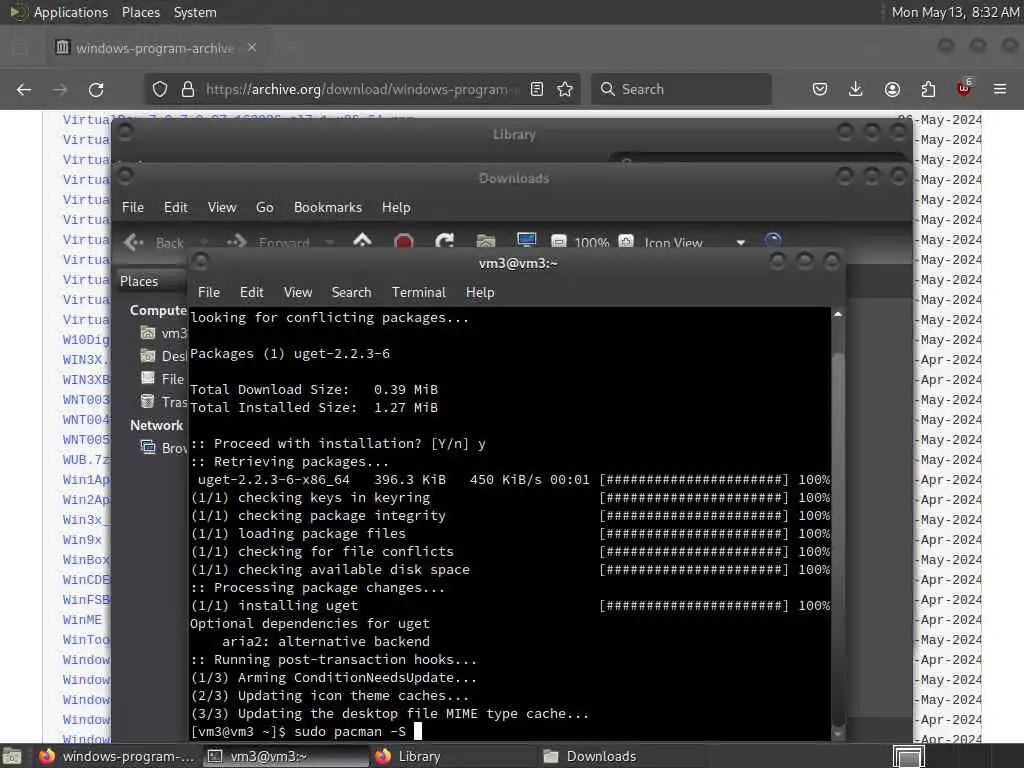
Task: Switch to windows-program- Firefox taskbar entry
Action: [117, 756]
